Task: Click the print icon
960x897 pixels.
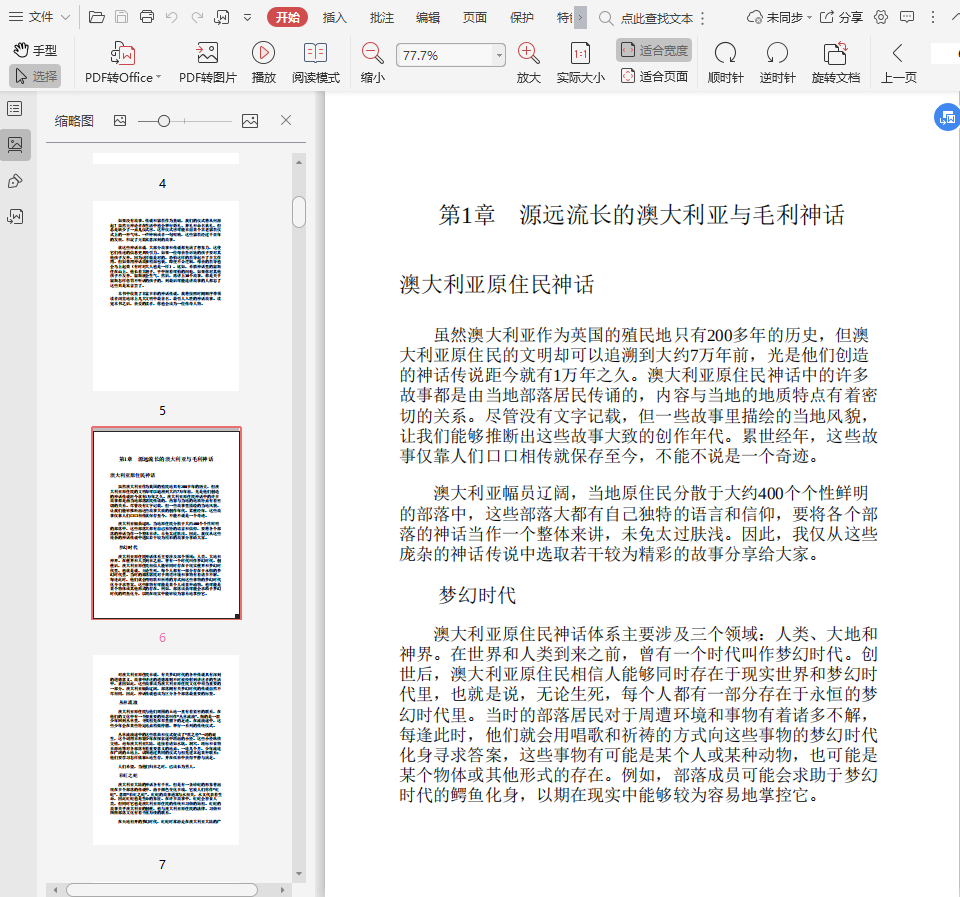Action: click(147, 17)
